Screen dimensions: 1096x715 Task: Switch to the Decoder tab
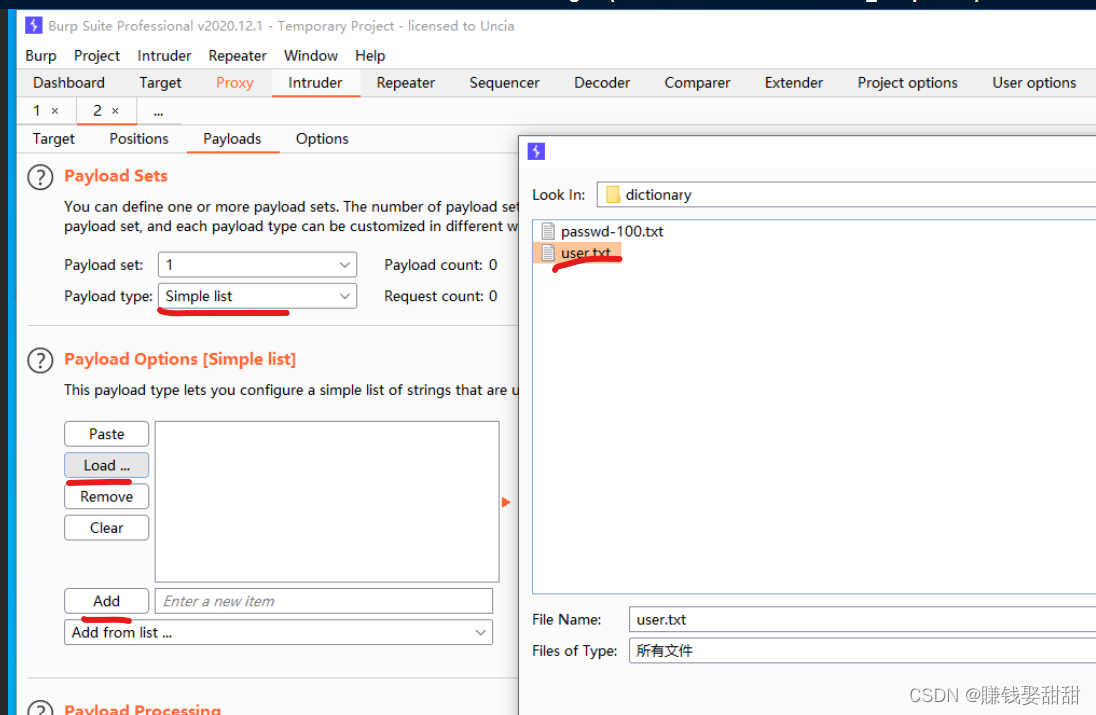(x=602, y=82)
